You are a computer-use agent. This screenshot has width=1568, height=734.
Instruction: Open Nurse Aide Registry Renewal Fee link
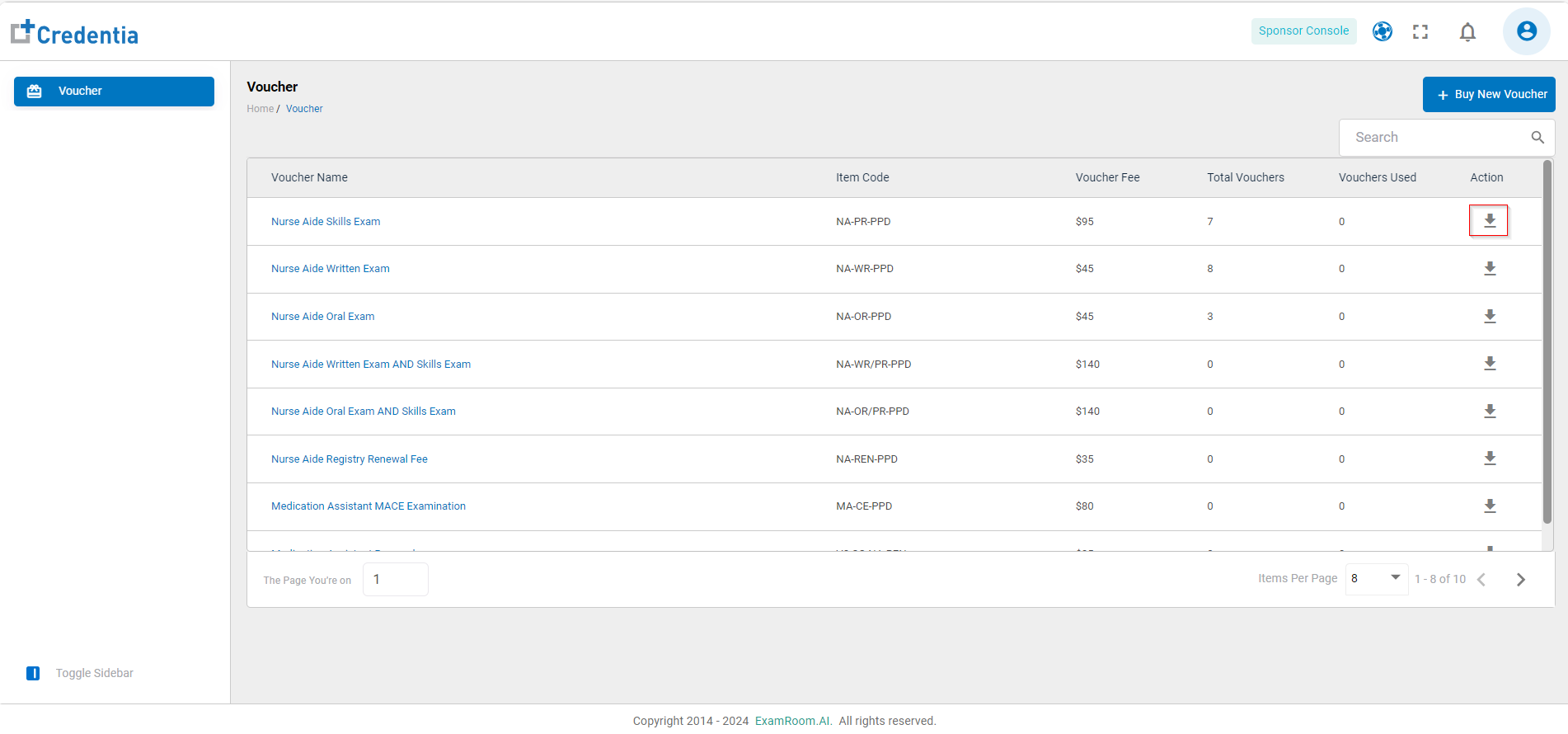pos(350,459)
